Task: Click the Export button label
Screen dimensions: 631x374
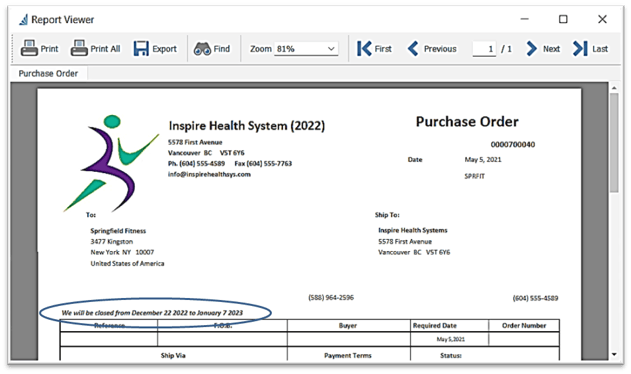Action: [x=164, y=49]
